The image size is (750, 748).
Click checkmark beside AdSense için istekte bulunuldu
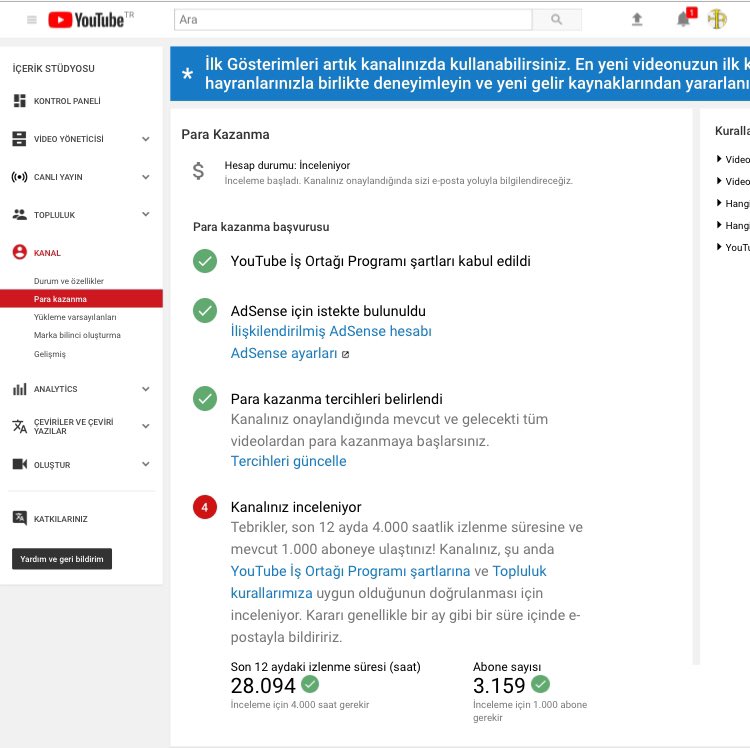pos(205,311)
